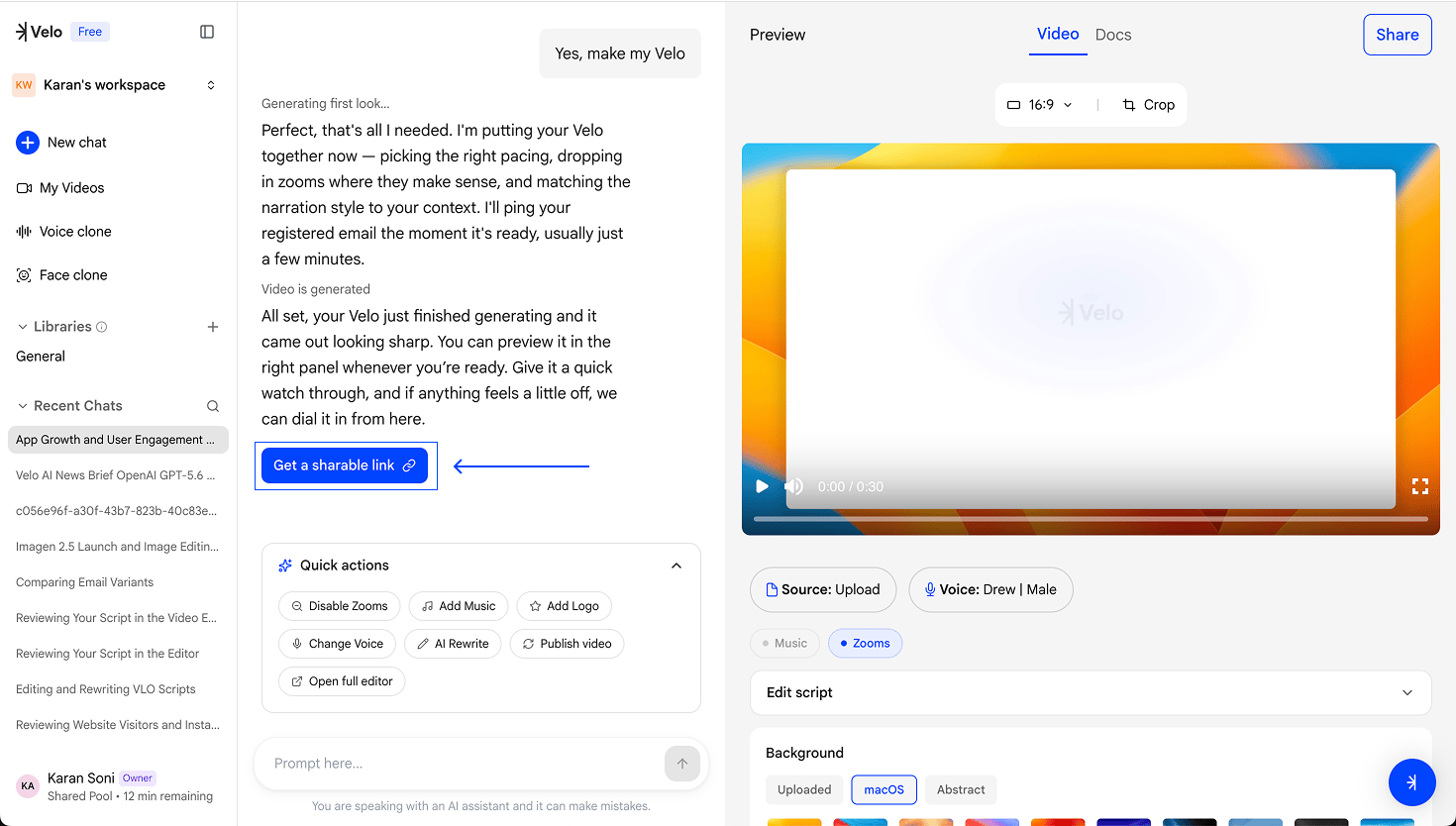Open Face clone page
This screenshot has height=826, width=1456.
(x=61, y=275)
